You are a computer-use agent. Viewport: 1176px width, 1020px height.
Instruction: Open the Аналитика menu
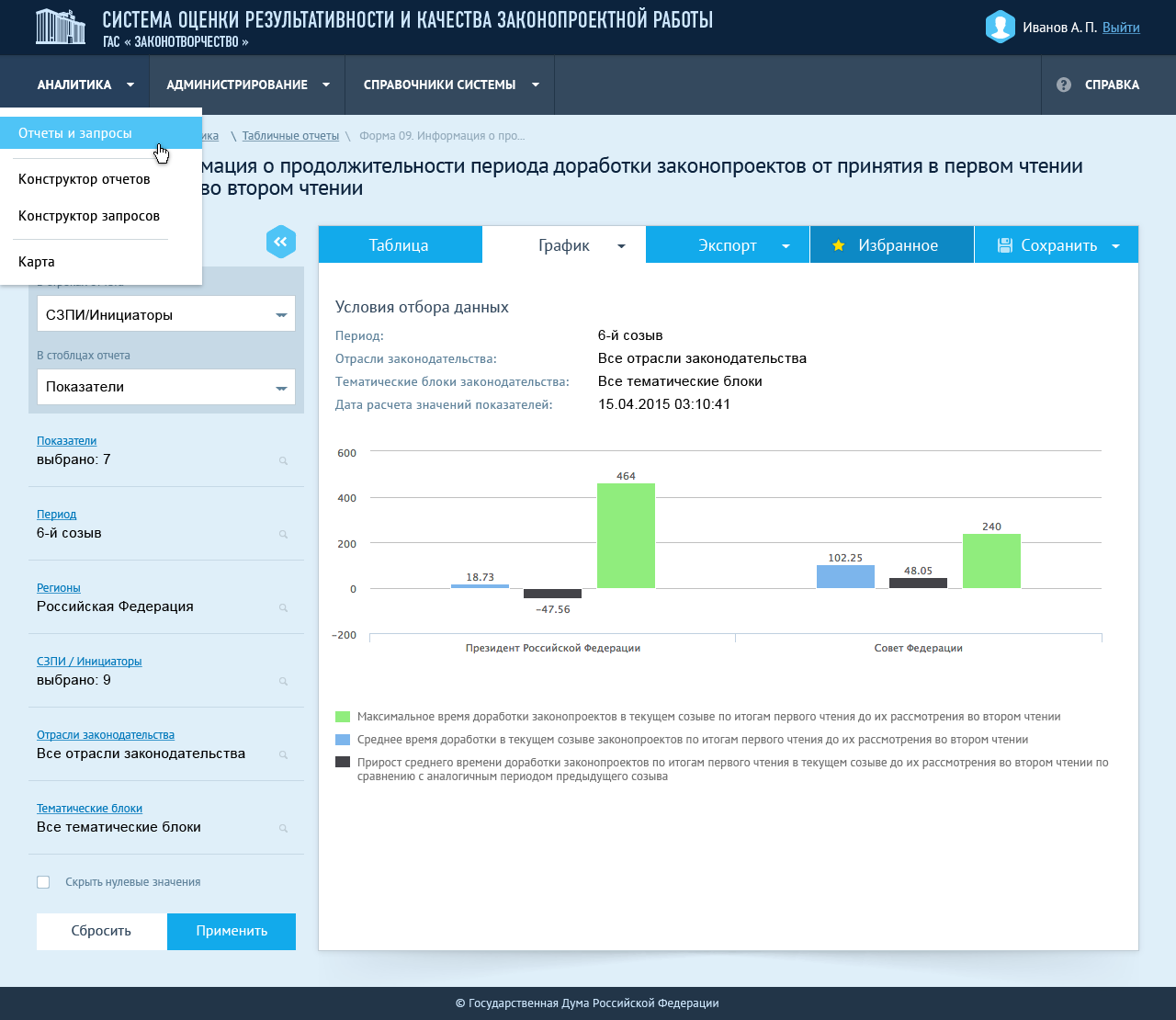(x=74, y=85)
